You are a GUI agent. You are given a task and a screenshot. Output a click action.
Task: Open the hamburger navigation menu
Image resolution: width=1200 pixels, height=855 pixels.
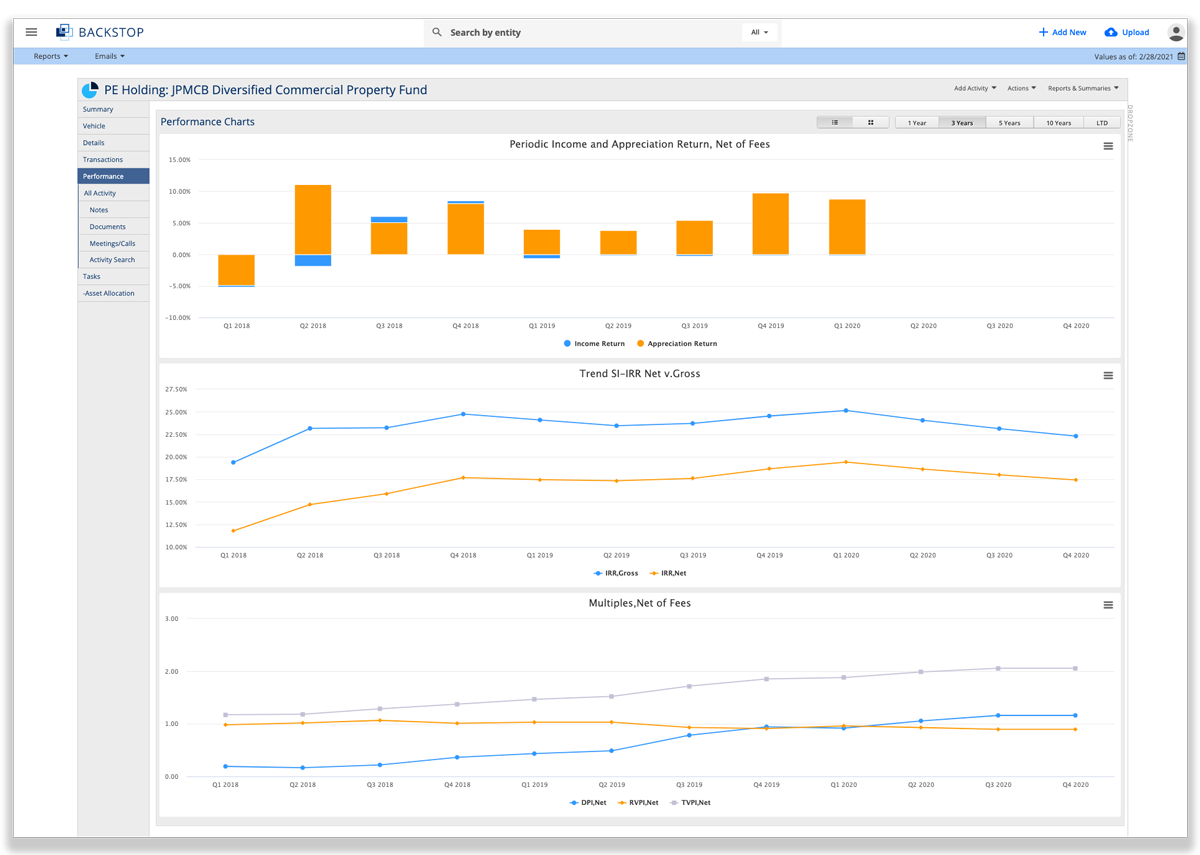(31, 32)
